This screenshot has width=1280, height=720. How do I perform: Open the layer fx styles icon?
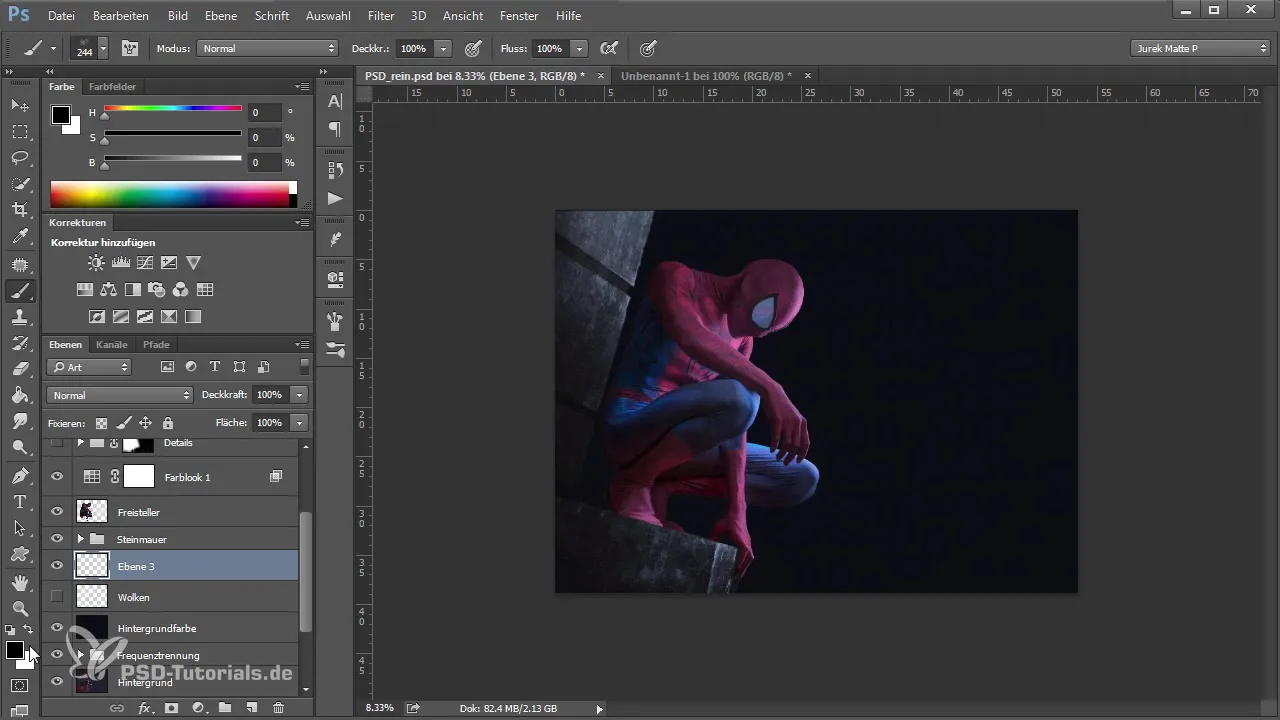pos(144,708)
